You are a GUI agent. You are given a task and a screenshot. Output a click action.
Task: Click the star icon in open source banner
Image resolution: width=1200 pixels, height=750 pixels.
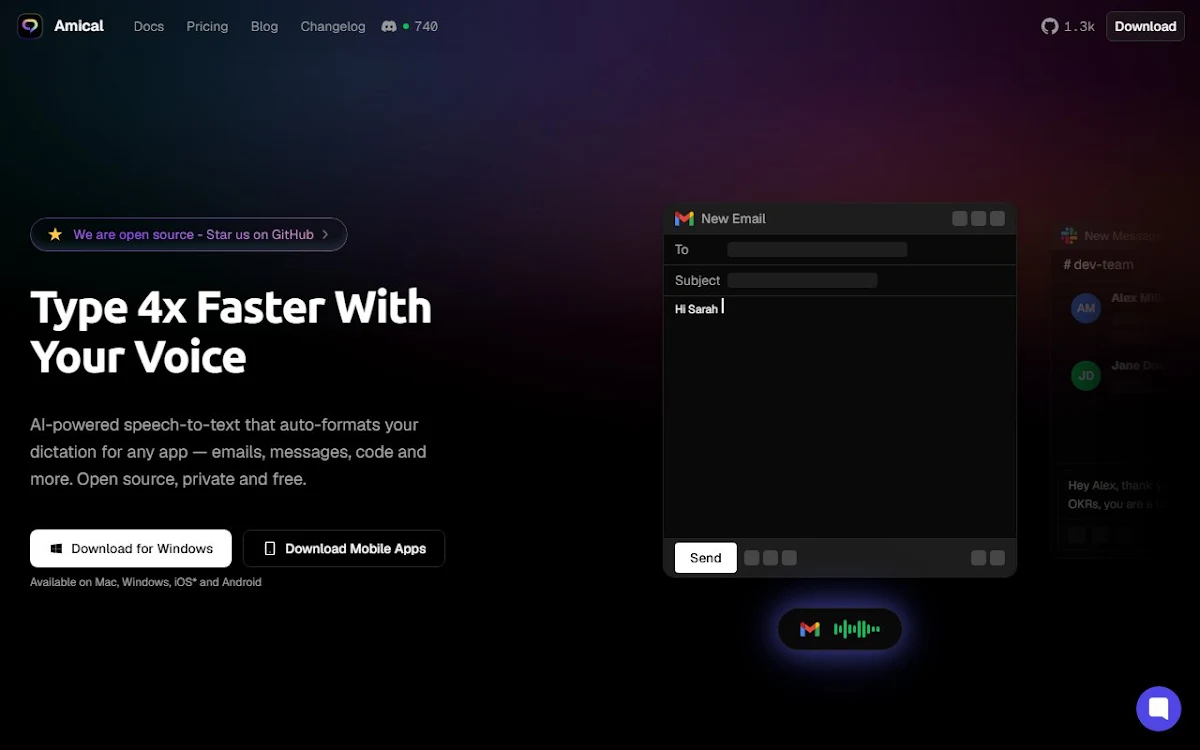pos(55,234)
